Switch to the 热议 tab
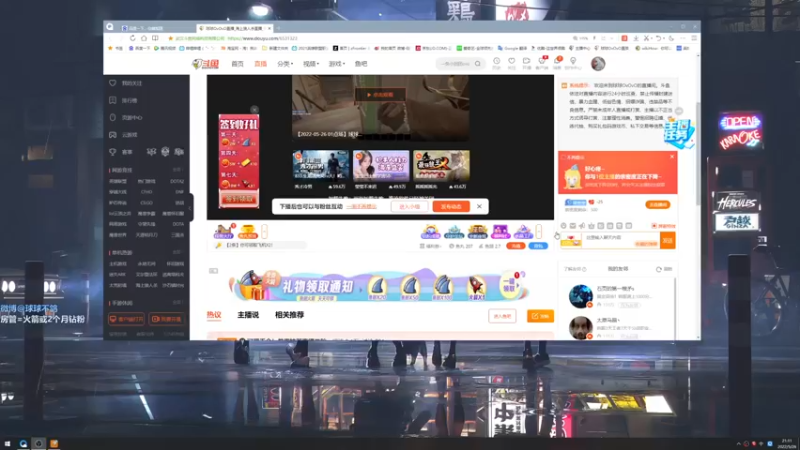 (214, 315)
